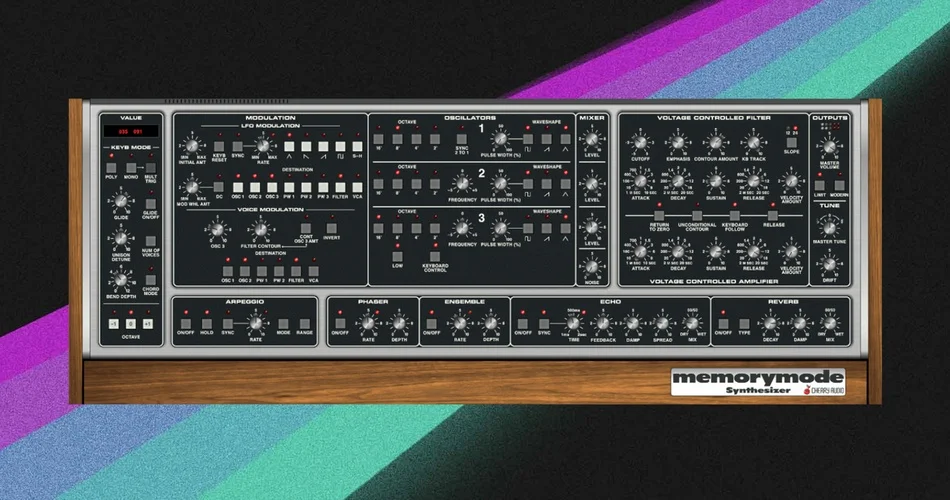Enable pulse waveshape for Oscillator 2
950x500 pixels.
(528, 184)
